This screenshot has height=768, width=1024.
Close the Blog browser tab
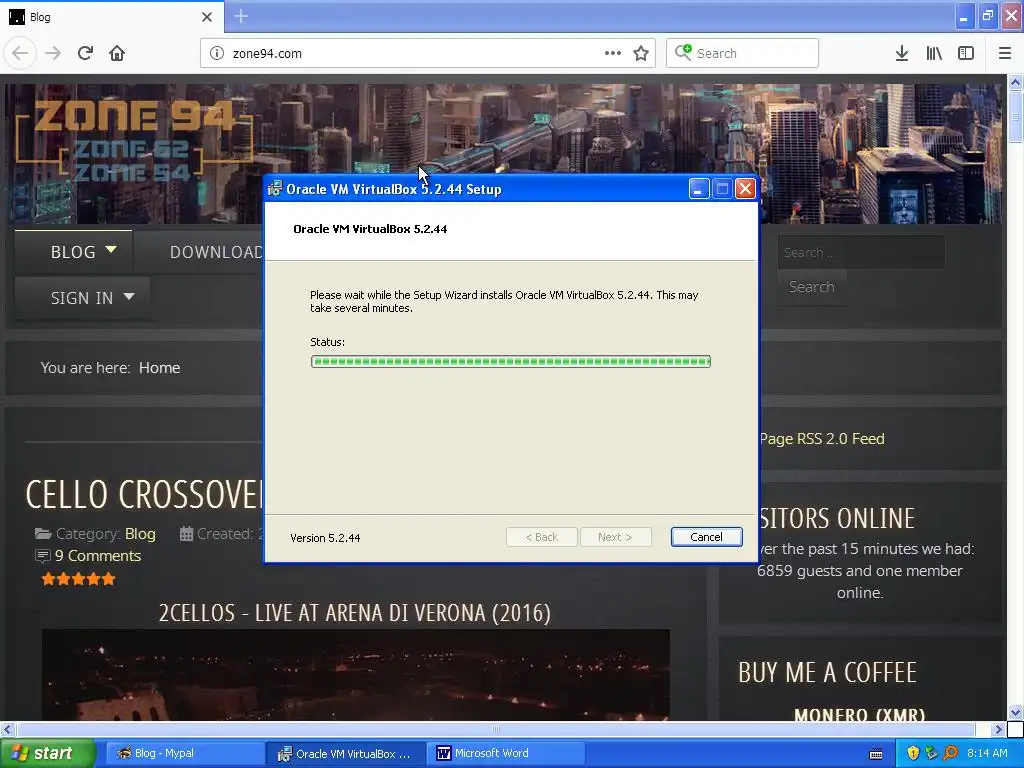[207, 17]
